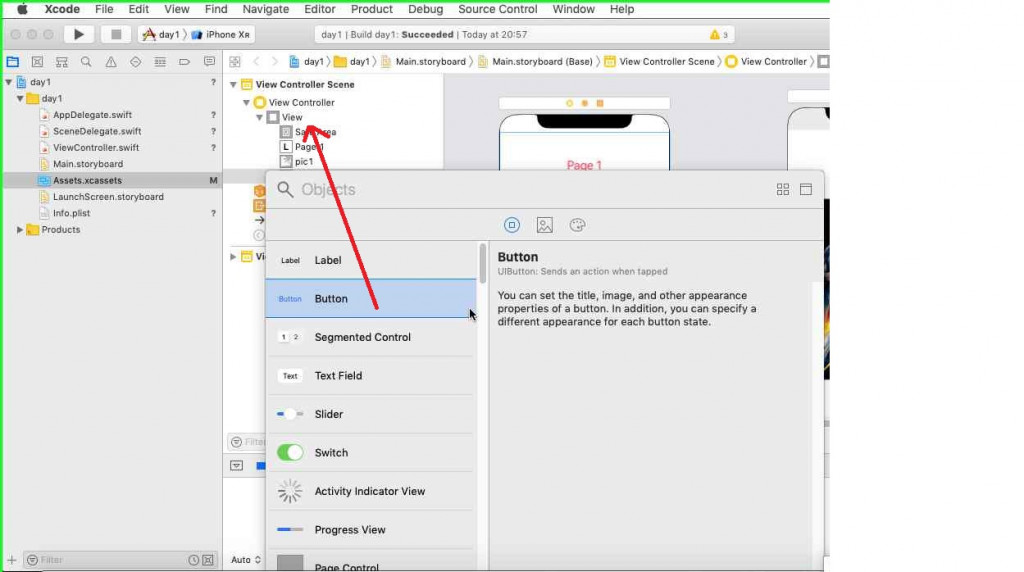The image size is (1024, 572).
Task: Open the Breakpoint navigator
Action: [185, 62]
